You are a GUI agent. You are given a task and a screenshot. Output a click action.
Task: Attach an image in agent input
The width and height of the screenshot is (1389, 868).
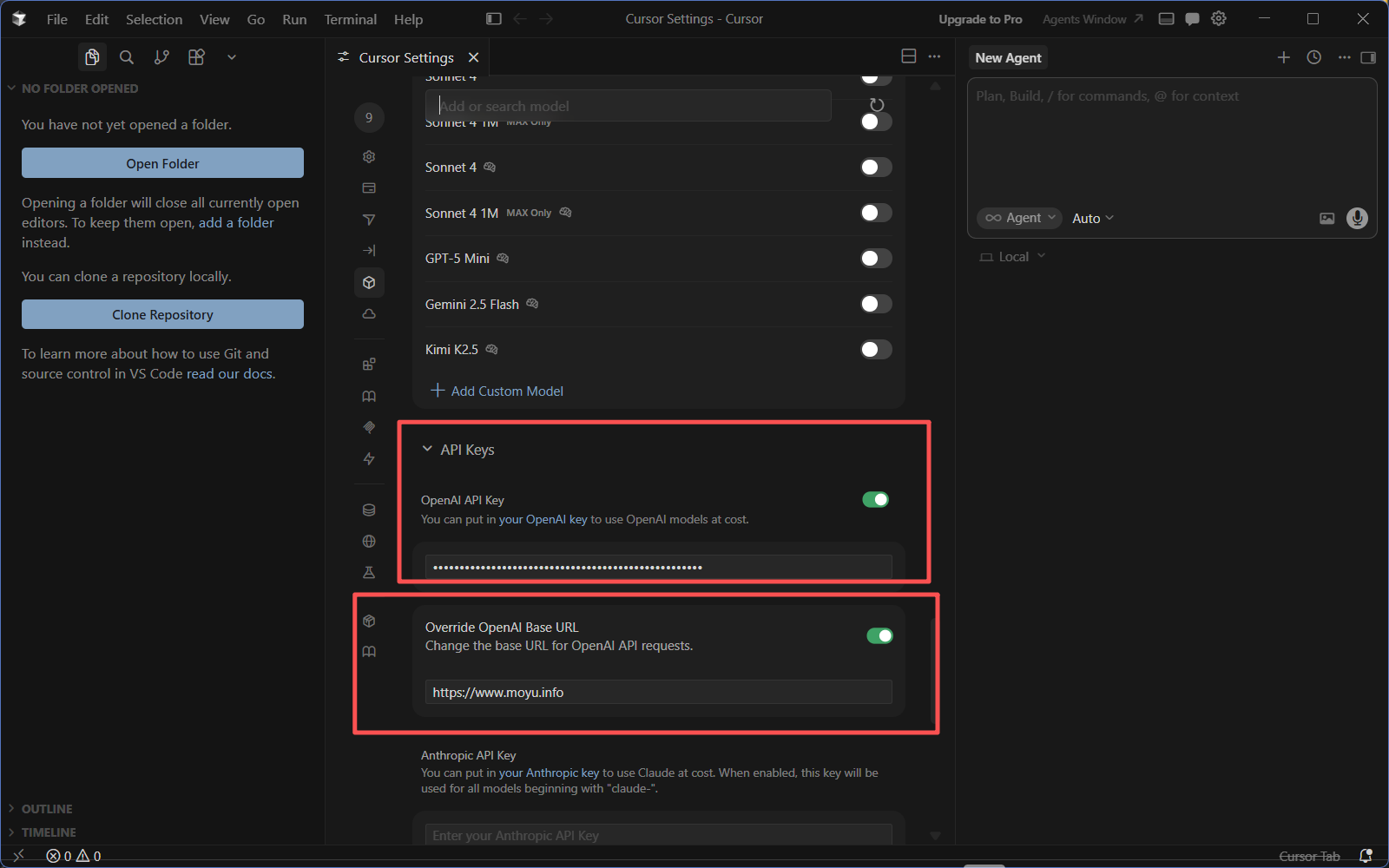pyautogui.click(x=1326, y=219)
